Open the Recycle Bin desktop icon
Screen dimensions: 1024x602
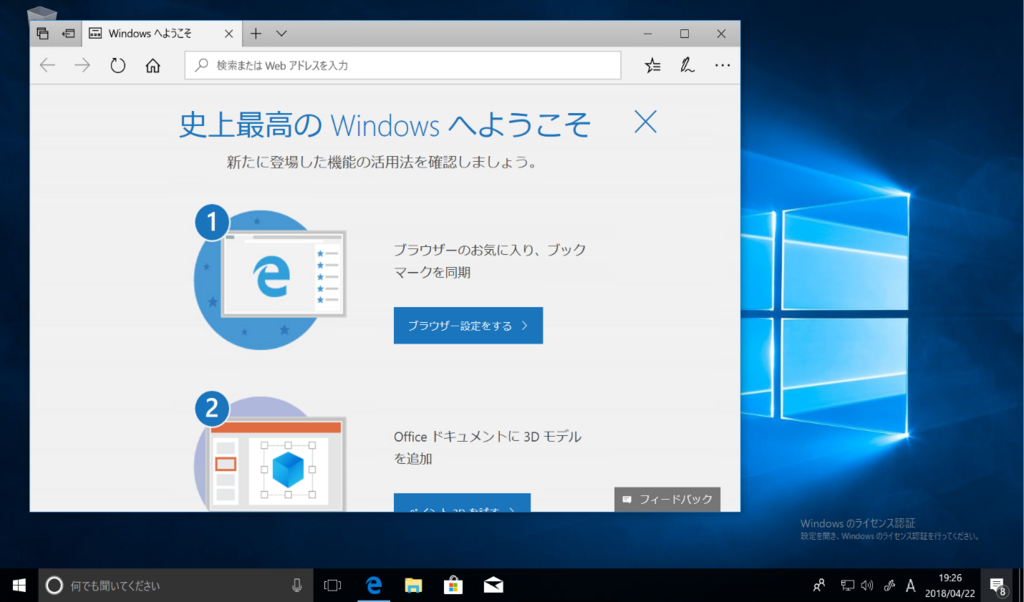click(x=42, y=13)
